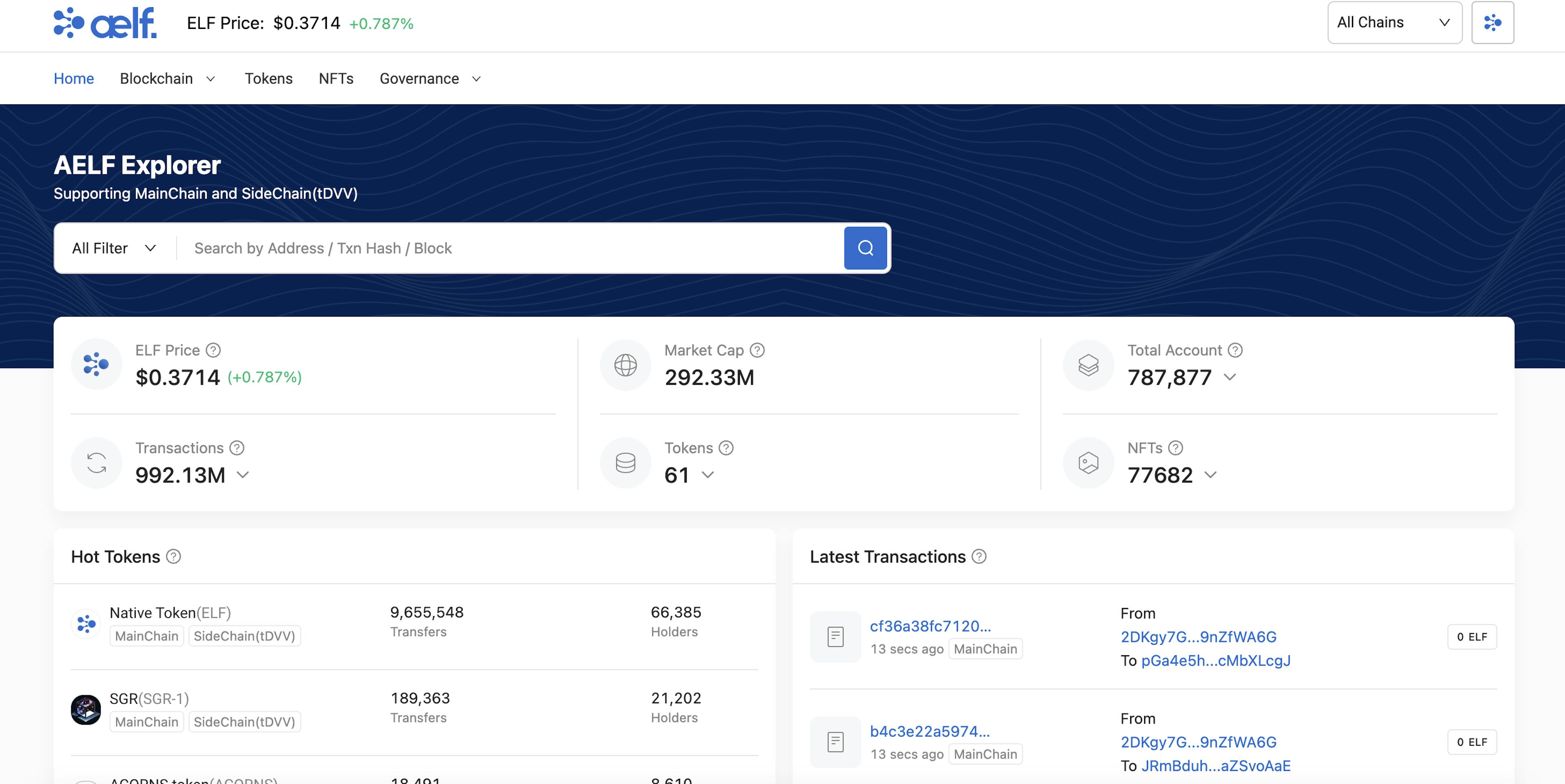Open the All Filter dropdown
The image size is (1565, 784).
114,249
